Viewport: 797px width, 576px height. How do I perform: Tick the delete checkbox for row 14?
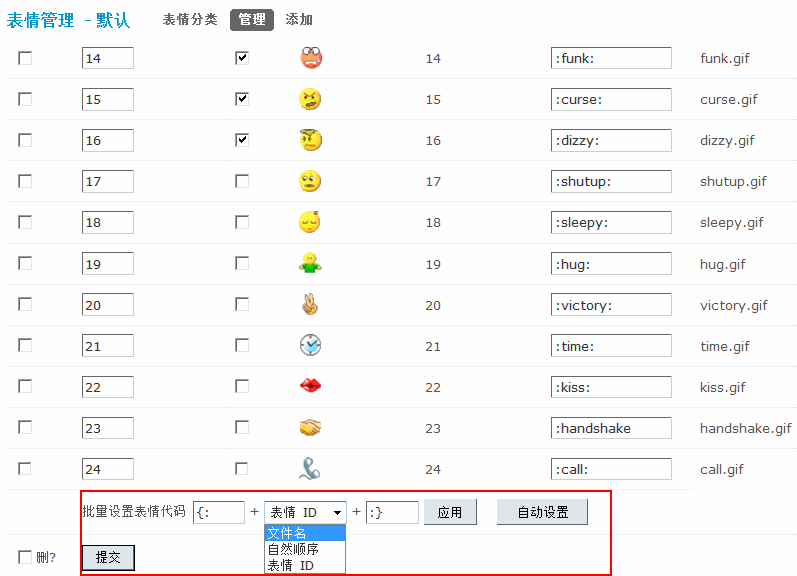click(x=25, y=58)
